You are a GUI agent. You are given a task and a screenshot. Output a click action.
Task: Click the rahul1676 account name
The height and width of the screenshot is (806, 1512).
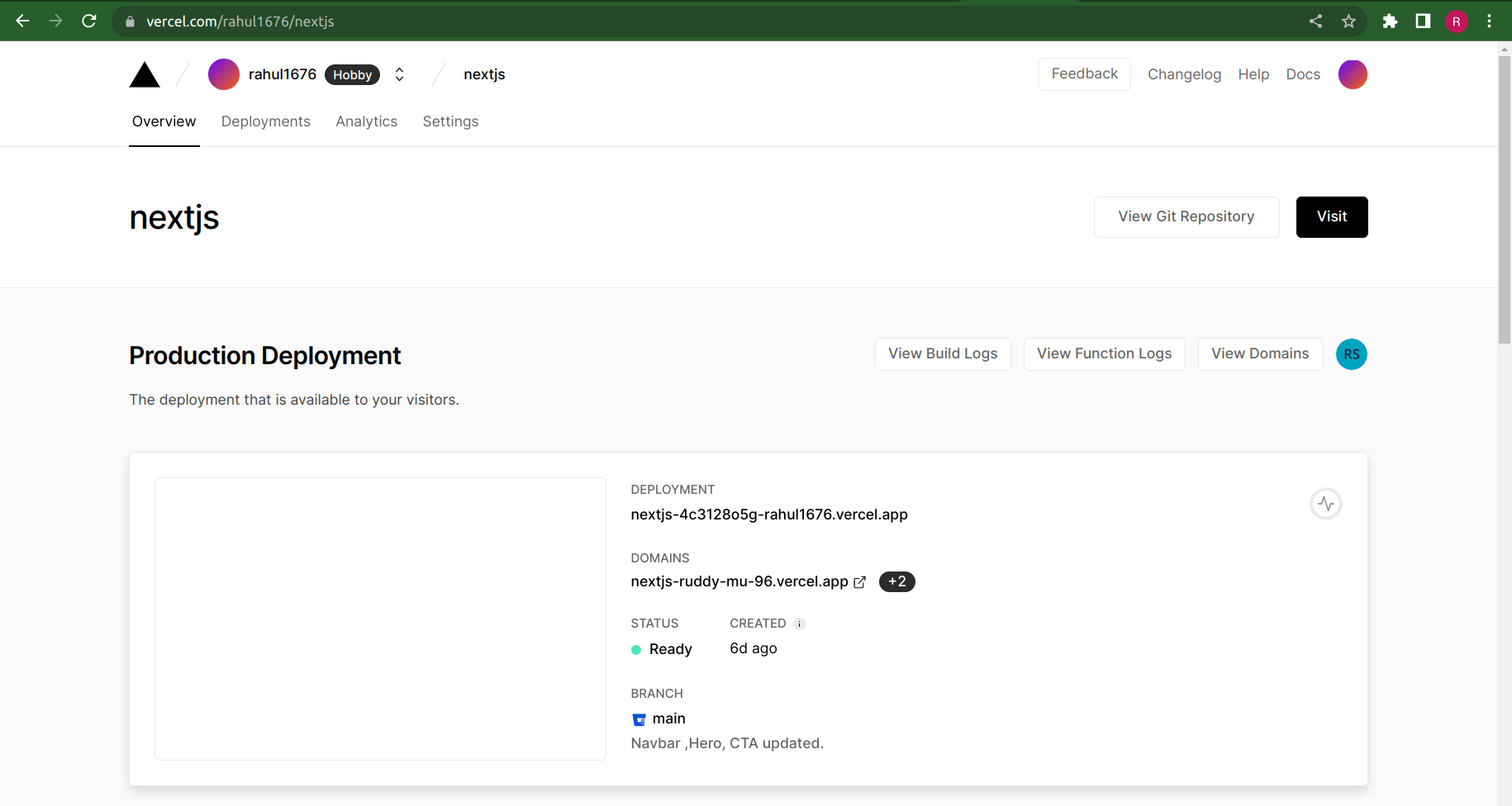pyautogui.click(x=283, y=74)
